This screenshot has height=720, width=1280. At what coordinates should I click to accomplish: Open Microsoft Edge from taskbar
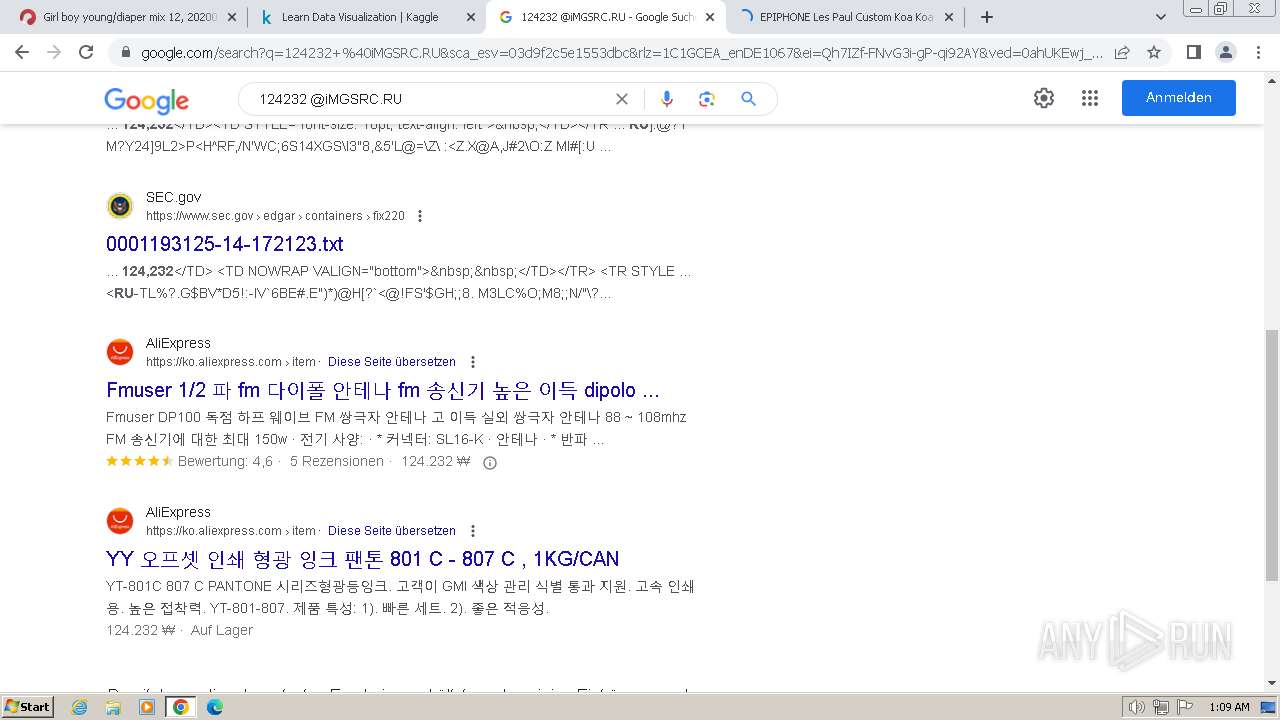pyautogui.click(x=214, y=707)
